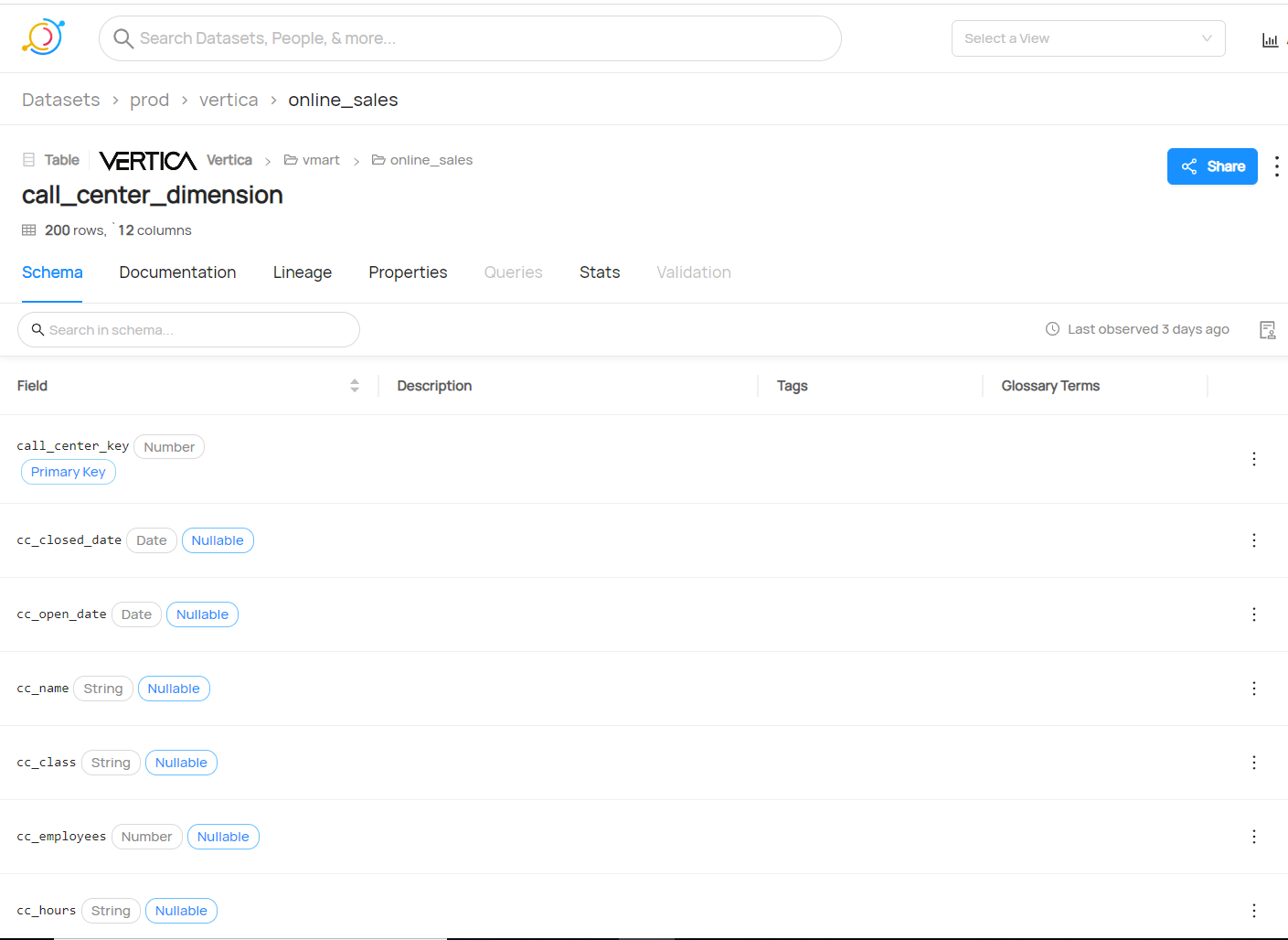The image size is (1288, 940).
Task: Go to vertica breadcrumb
Action: tap(229, 100)
